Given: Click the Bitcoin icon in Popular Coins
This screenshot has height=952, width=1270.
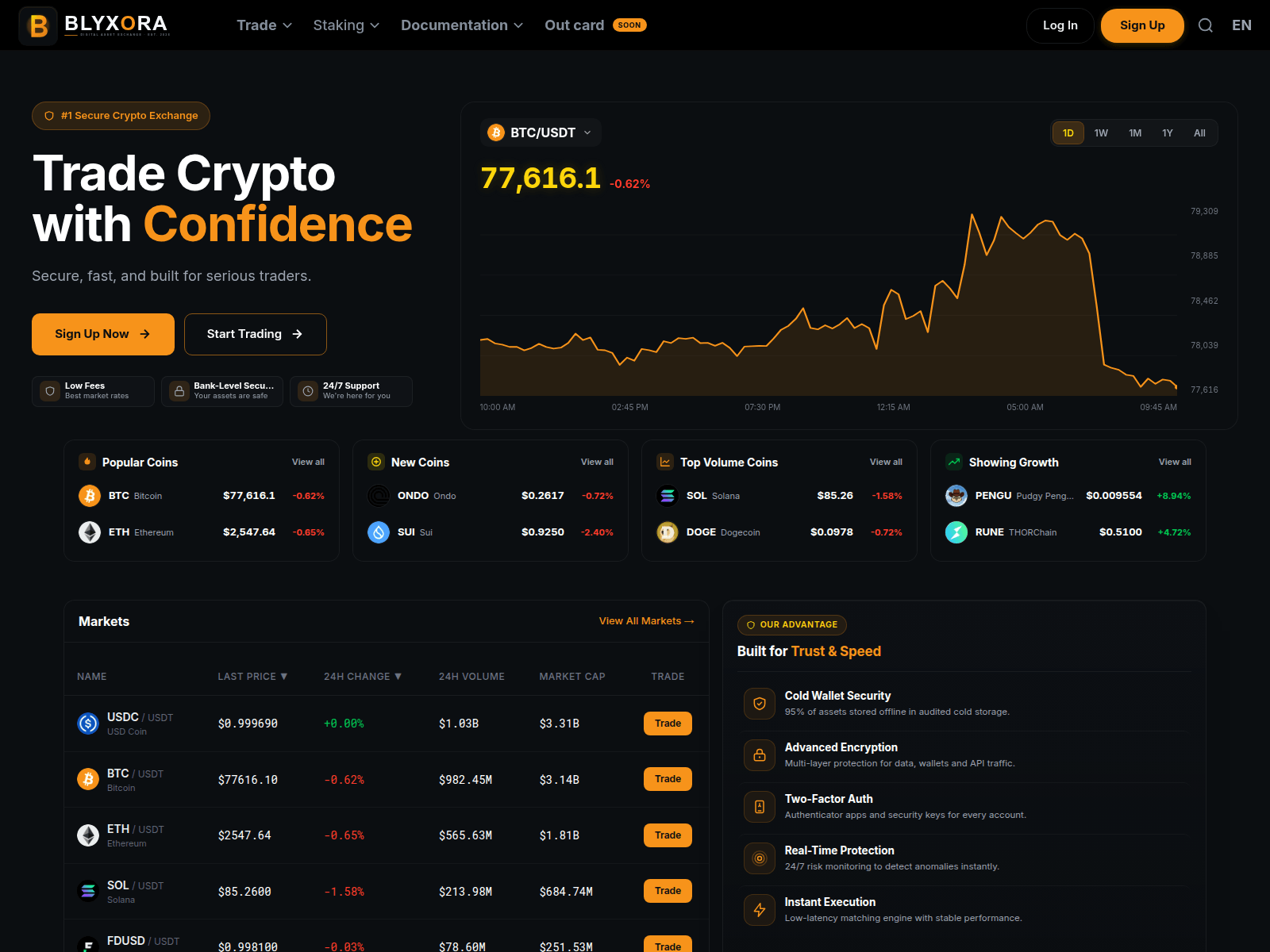Looking at the screenshot, I should [90, 496].
